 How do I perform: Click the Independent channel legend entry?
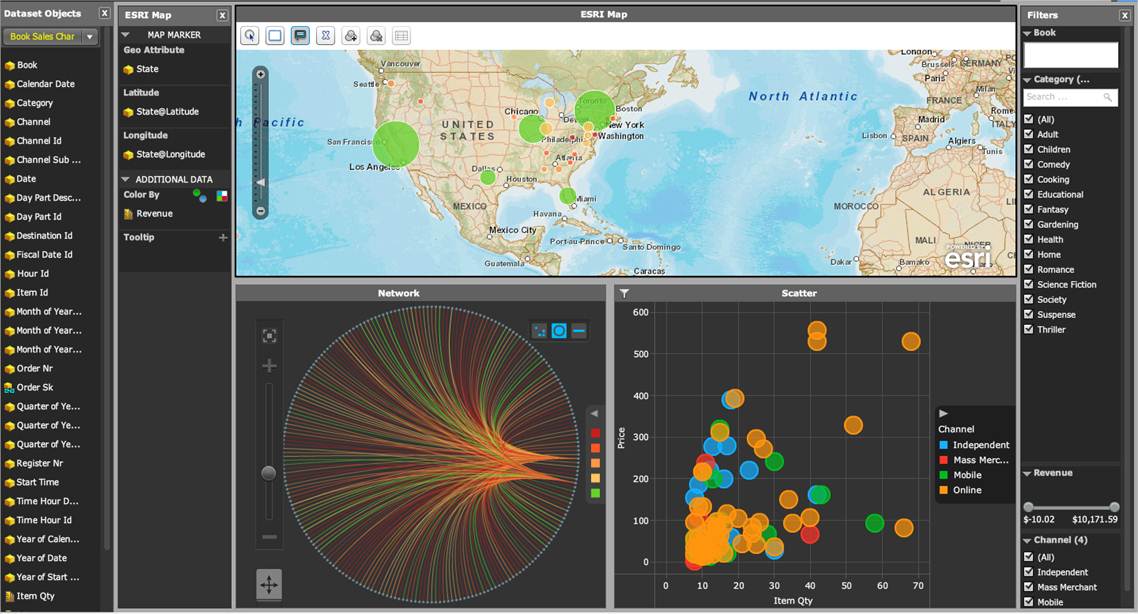tap(975, 445)
